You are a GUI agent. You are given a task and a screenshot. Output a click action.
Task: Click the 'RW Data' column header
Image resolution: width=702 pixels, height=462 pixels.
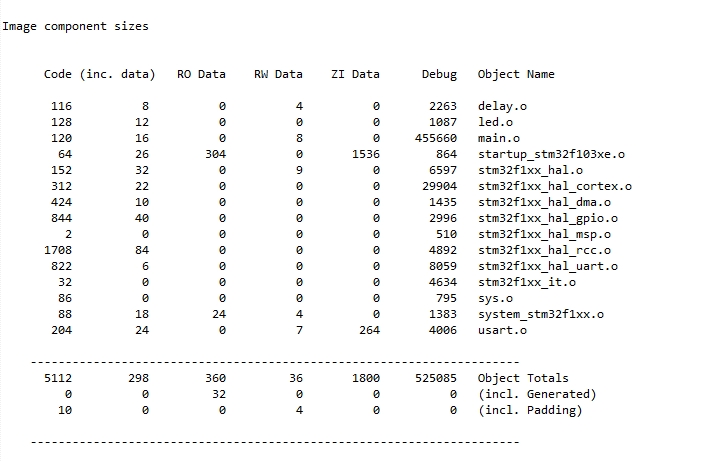278,74
